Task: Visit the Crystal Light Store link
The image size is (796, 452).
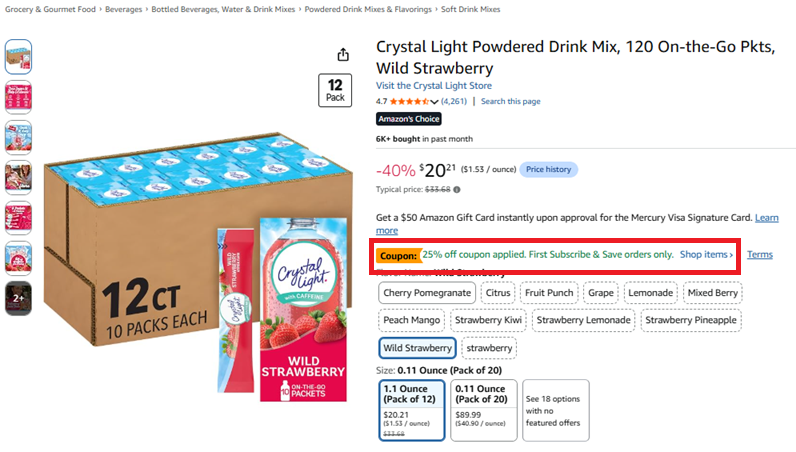Action: pyautogui.click(x=434, y=85)
